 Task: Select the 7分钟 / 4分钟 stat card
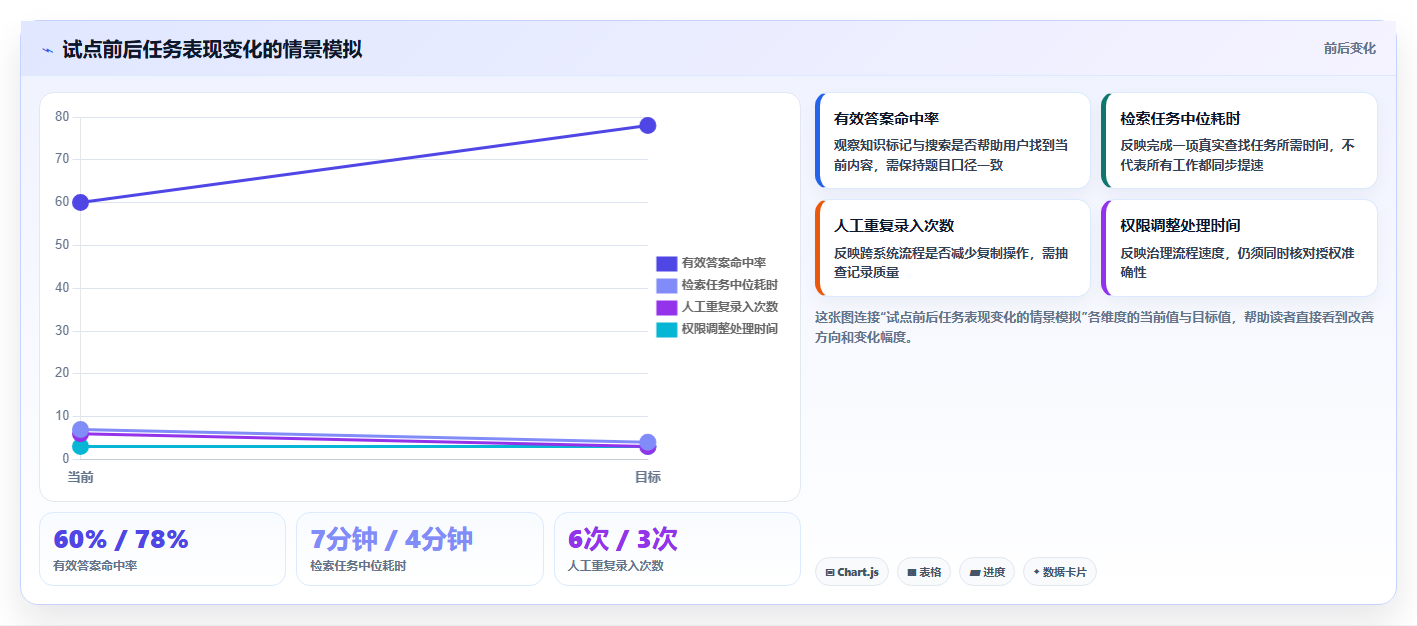tap(420, 549)
